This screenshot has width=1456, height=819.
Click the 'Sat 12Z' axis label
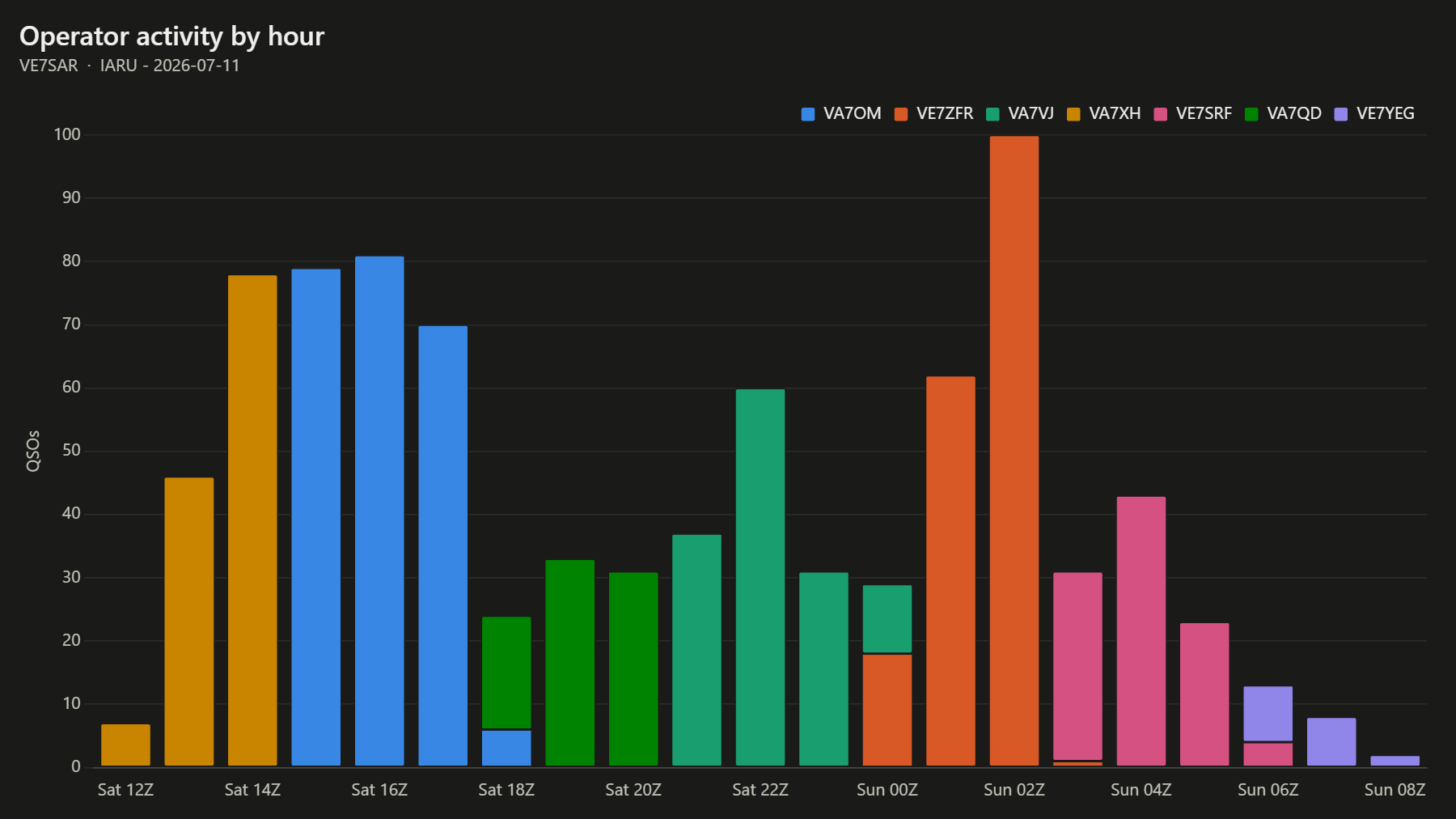[125, 790]
